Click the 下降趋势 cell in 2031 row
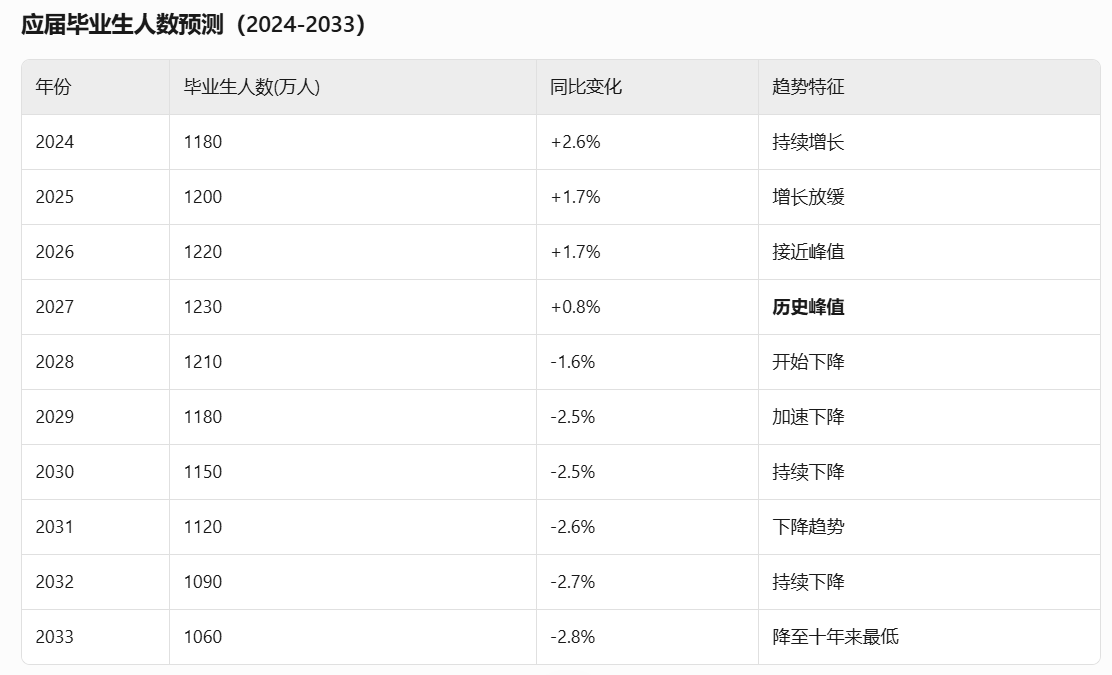This screenshot has width=1112, height=675. pos(808,527)
